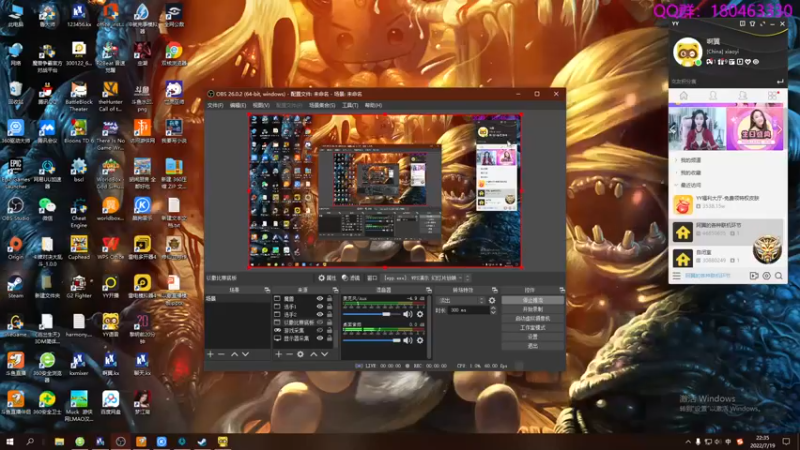Pop out the Mixer dock panel
Viewport: 800px width, 450px height.
(429, 290)
